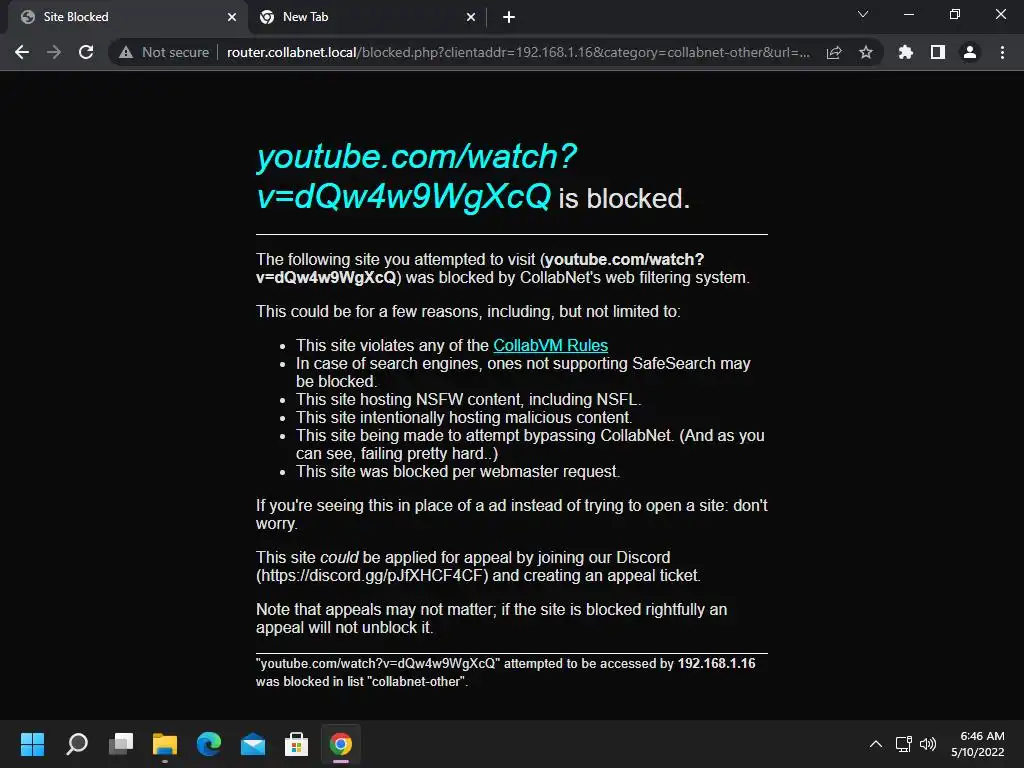
Task: Open the CollabVM Rules link
Action: pos(551,345)
